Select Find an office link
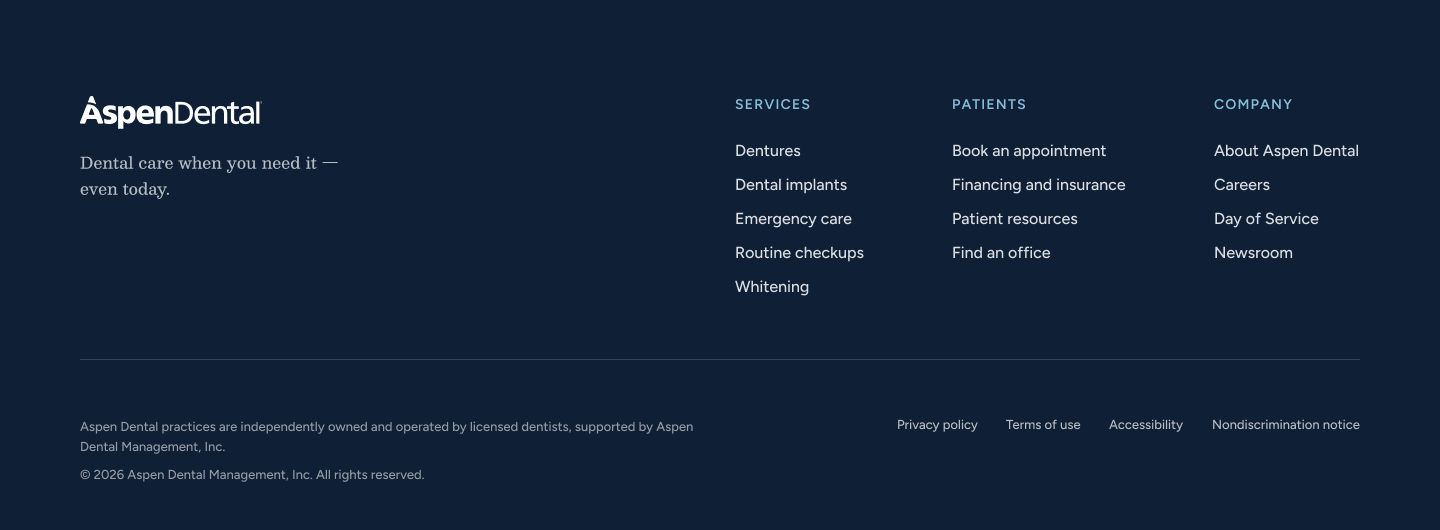Screen dimensions: 1440x530 pos(1001,253)
